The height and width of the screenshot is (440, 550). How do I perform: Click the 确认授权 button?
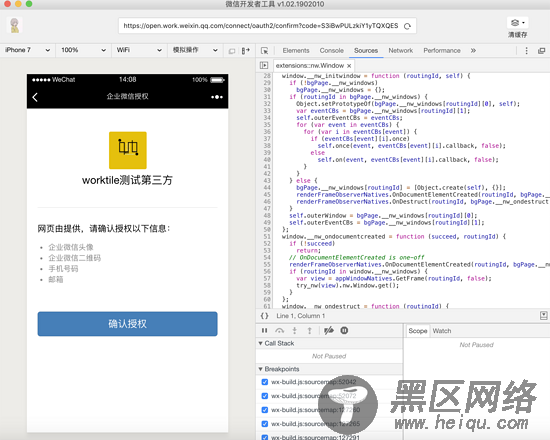click(x=128, y=324)
